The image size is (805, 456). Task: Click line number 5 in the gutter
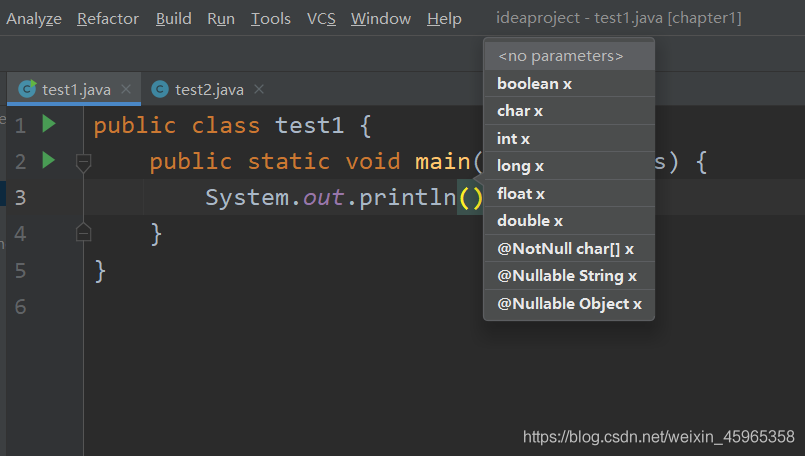(x=21, y=270)
